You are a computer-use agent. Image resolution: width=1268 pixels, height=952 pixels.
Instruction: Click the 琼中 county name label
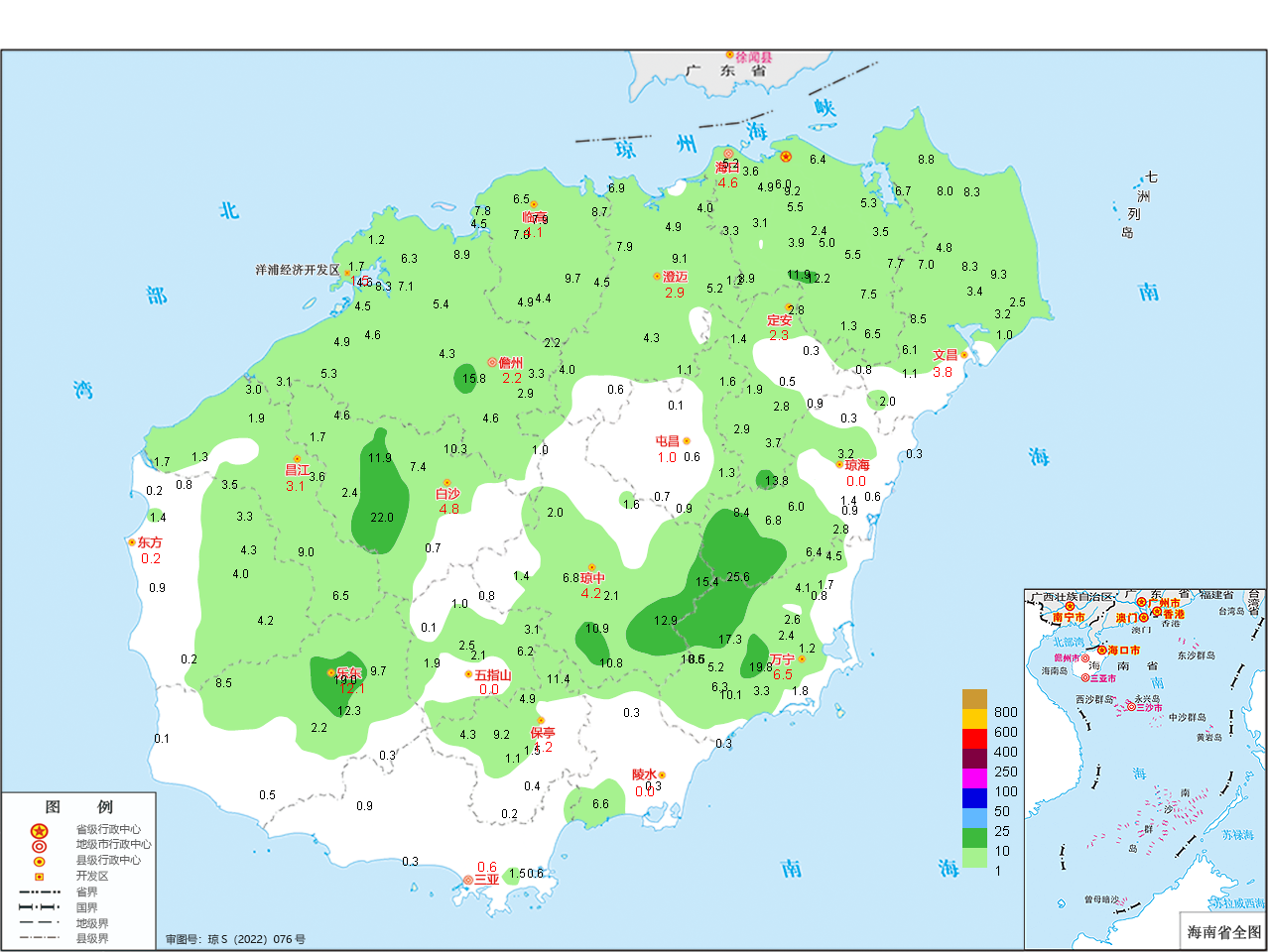point(592,578)
